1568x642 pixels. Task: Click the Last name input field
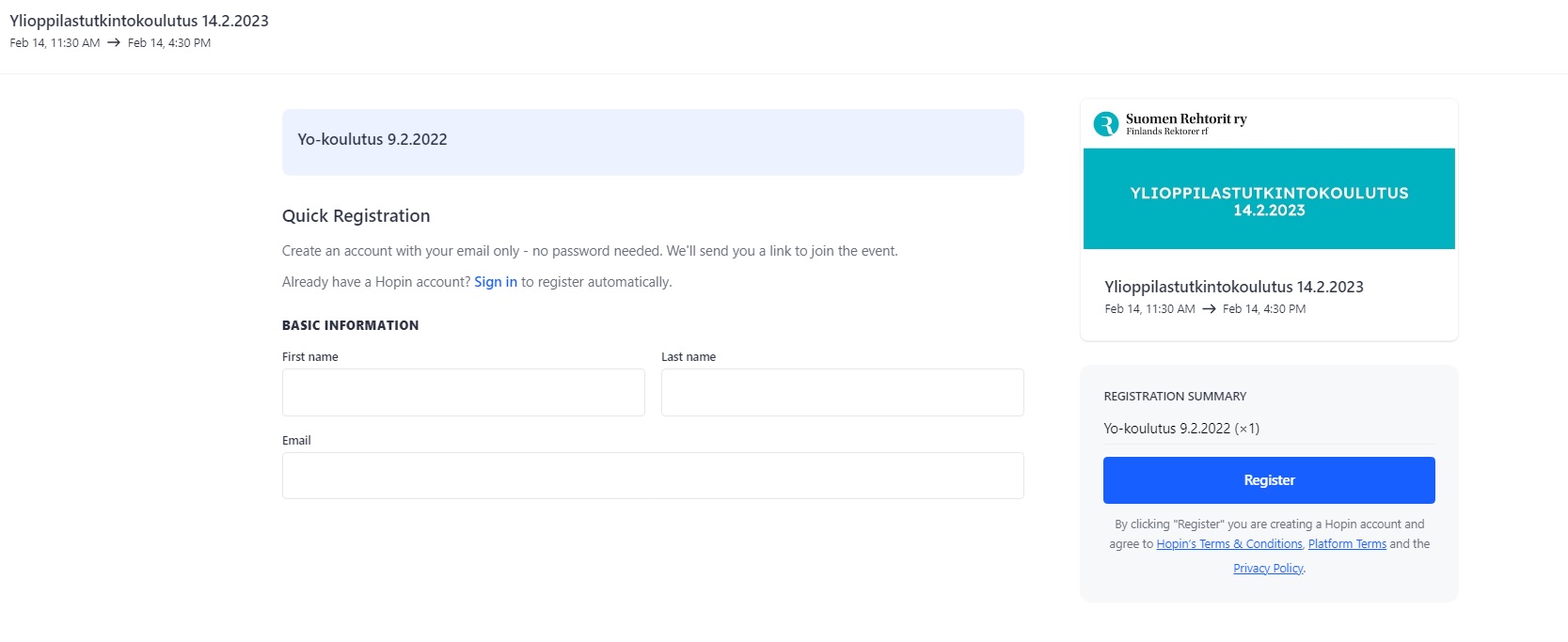coord(843,392)
